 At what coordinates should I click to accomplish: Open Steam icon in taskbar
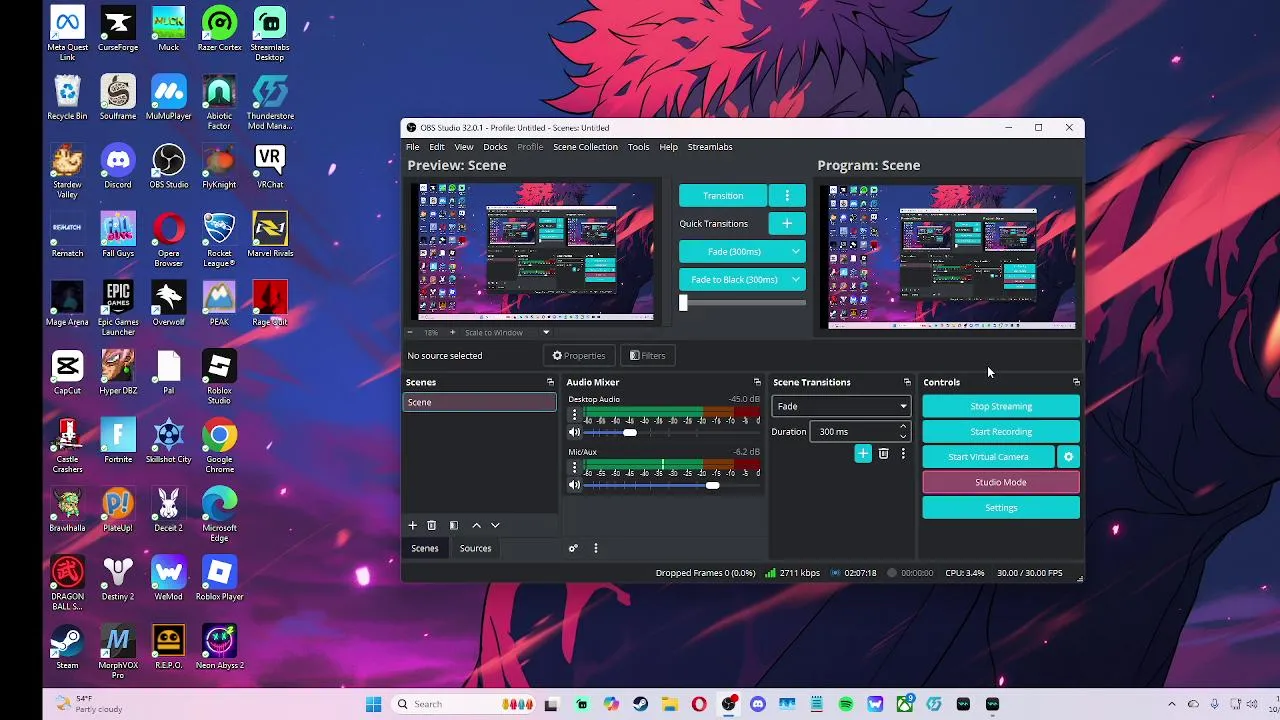(640, 704)
